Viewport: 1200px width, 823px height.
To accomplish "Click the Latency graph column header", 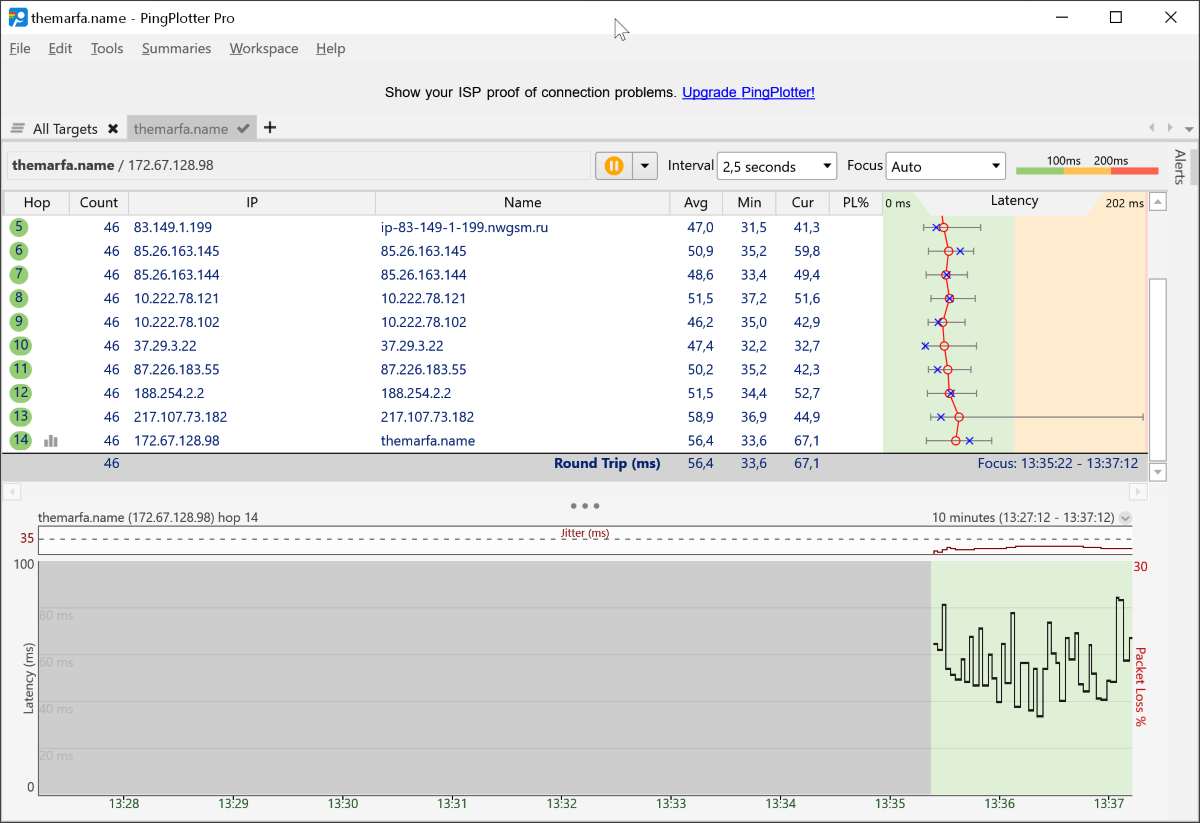I will 1014,201.
